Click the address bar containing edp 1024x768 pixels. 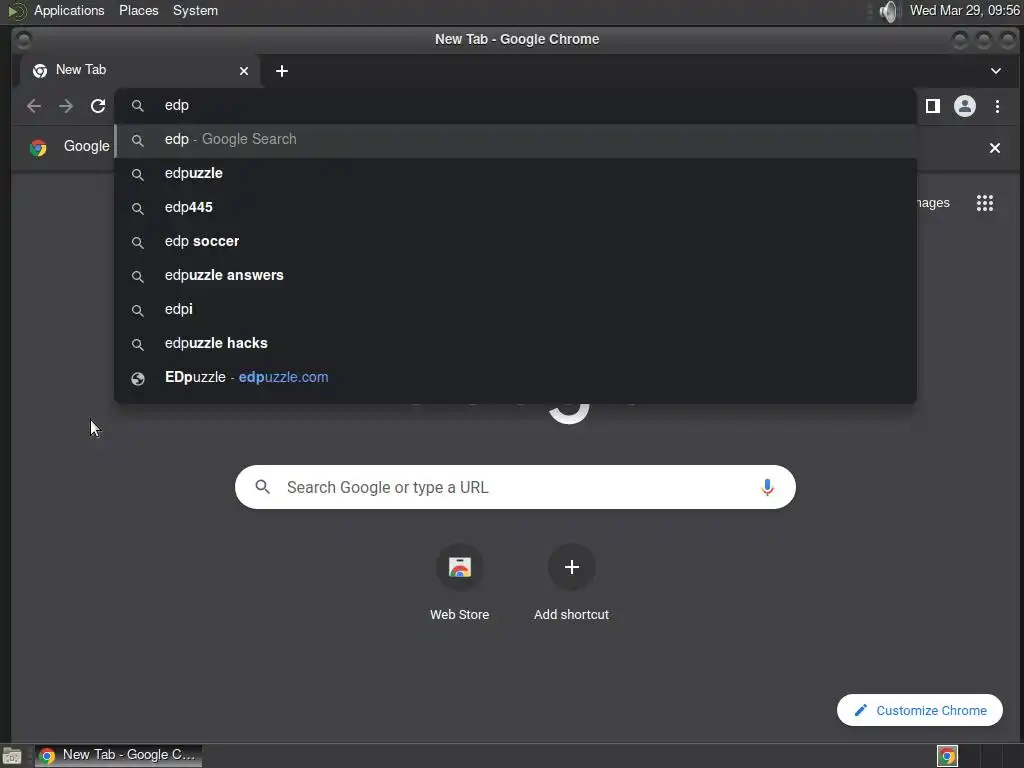(x=515, y=105)
